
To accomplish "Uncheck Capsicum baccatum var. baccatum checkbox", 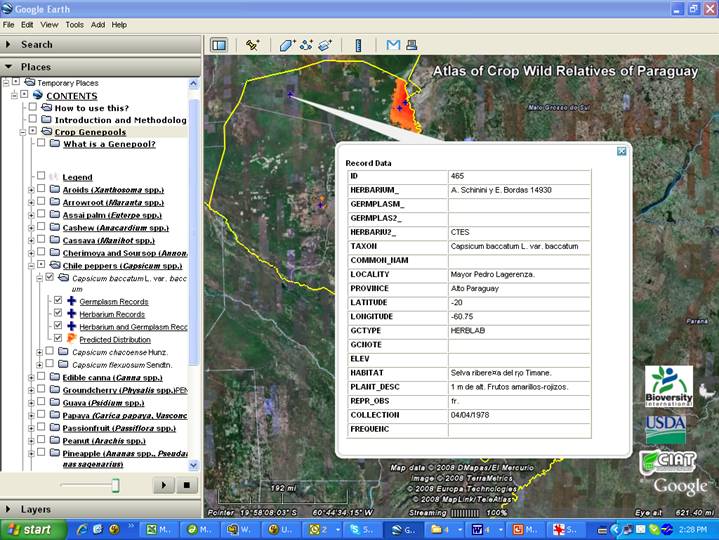I will pyautogui.click(x=50, y=277).
